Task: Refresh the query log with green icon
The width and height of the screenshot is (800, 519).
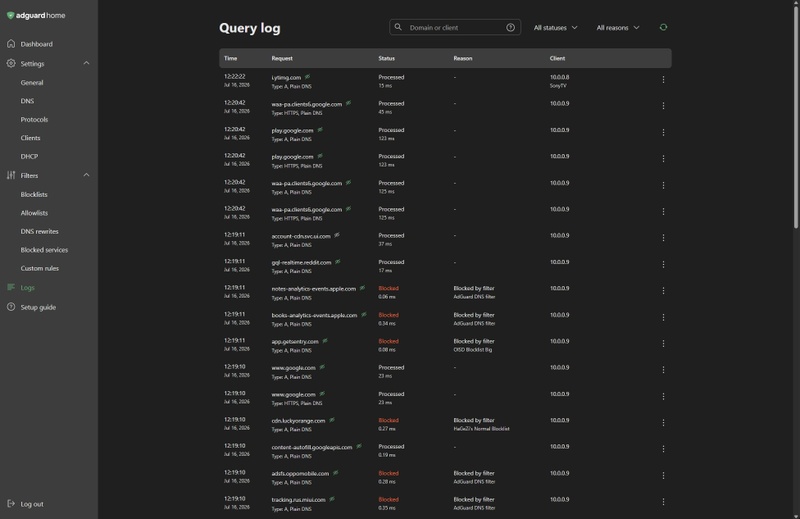Action: tap(663, 27)
